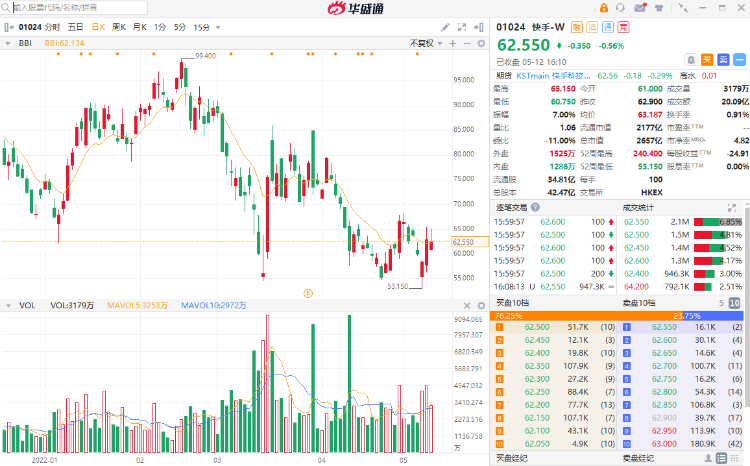Select the 1分 one-minute chart tab
The width and height of the screenshot is (750, 466).
pyautogui.click(x=160, y=27)
